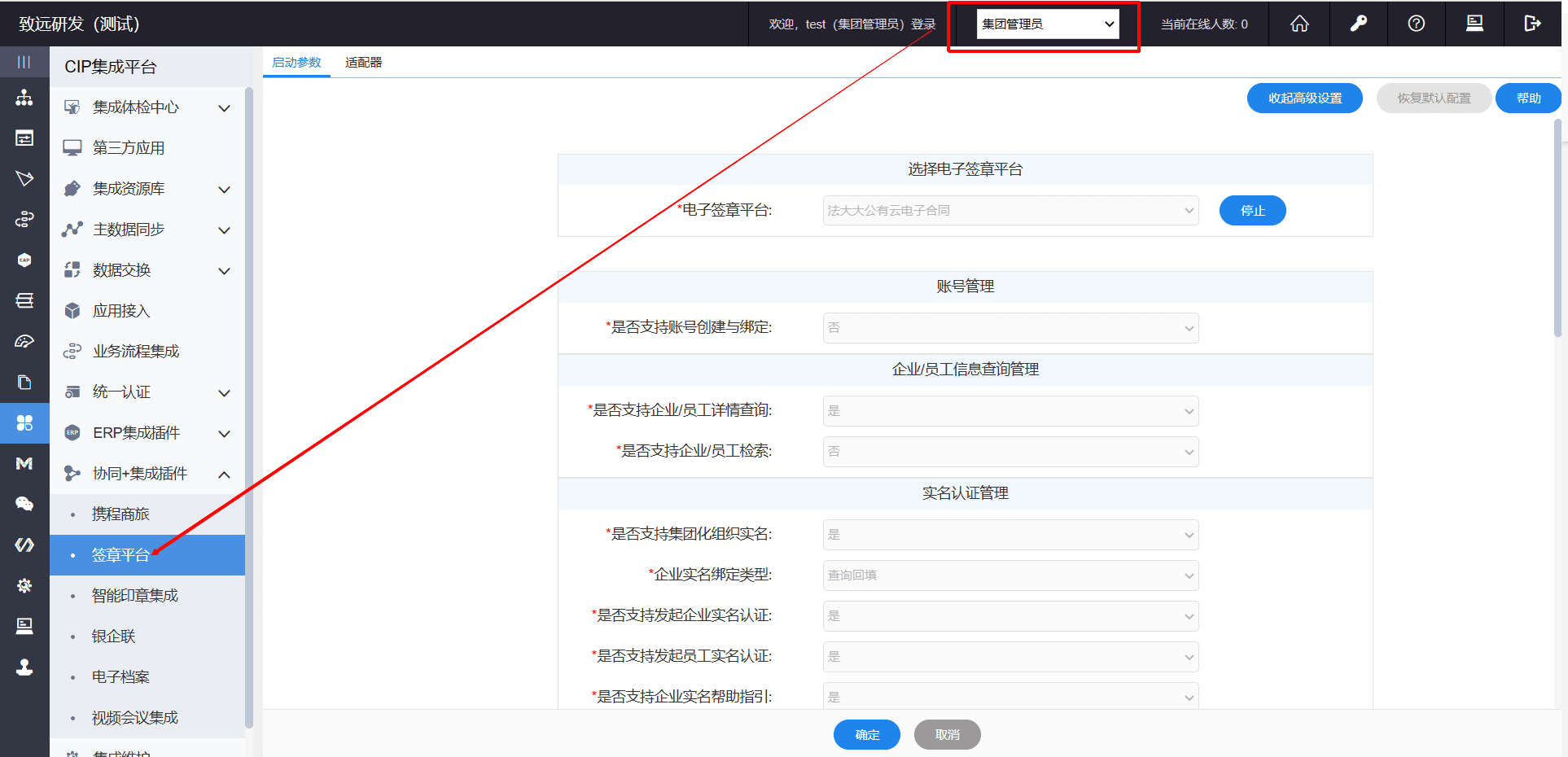Expand 集成体检中心 menu
Screen dimensions: 1568x757
147,107
